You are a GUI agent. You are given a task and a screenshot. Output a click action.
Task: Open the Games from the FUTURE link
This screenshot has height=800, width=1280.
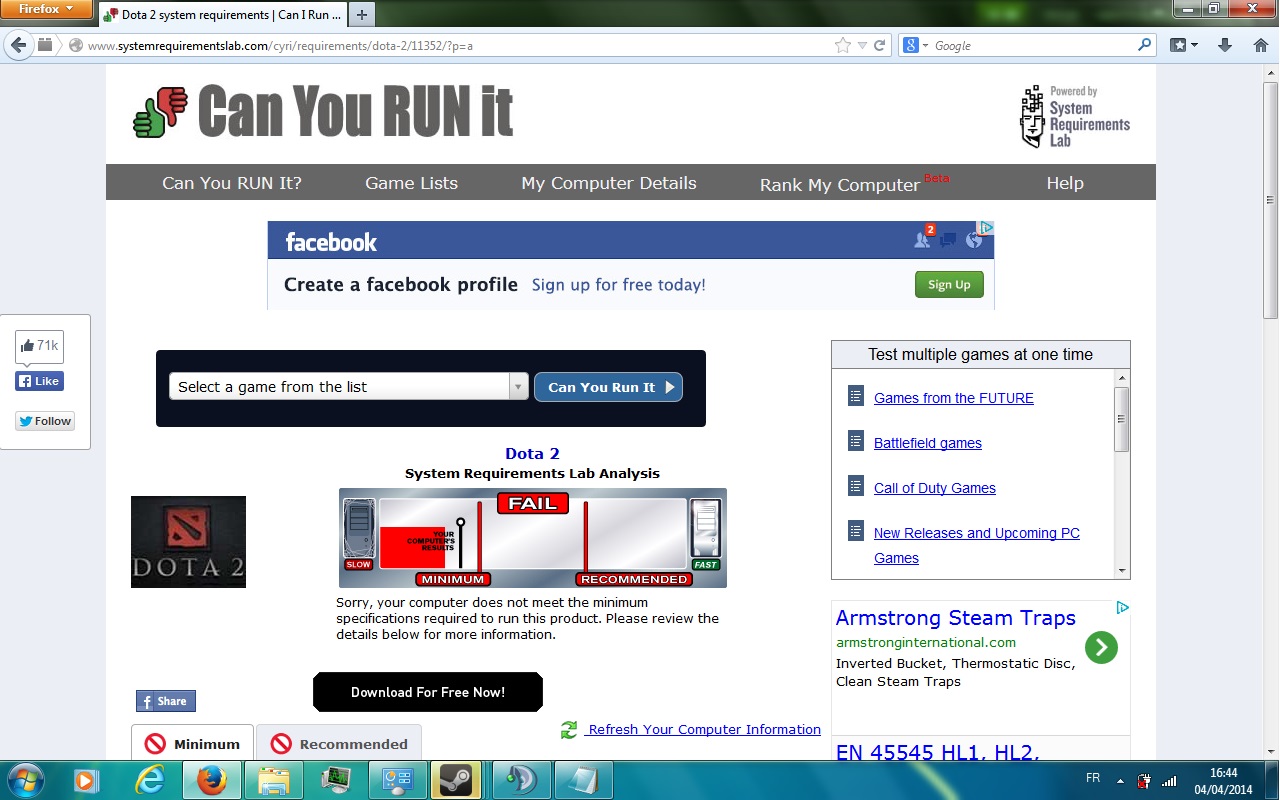pos(953,398)
